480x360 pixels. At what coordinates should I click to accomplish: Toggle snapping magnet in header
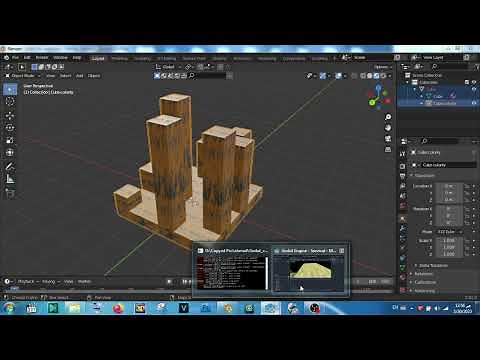click(x=200, y=67)
